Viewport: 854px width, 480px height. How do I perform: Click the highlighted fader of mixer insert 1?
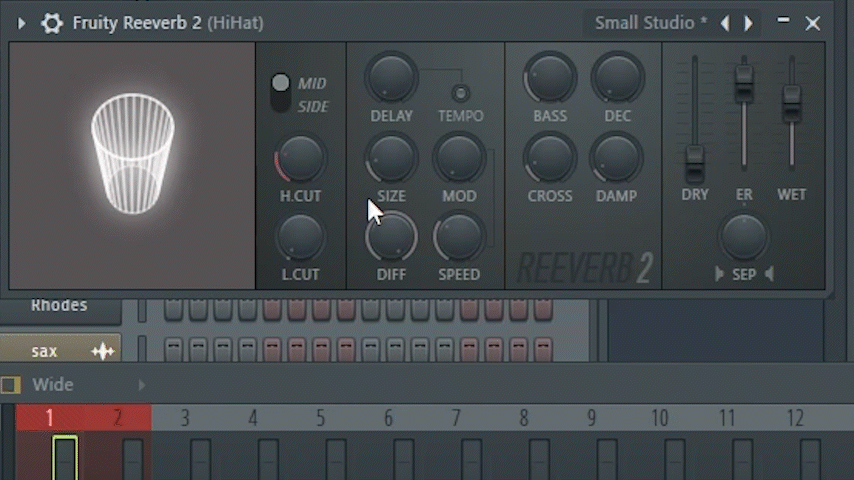click(65, 458)
